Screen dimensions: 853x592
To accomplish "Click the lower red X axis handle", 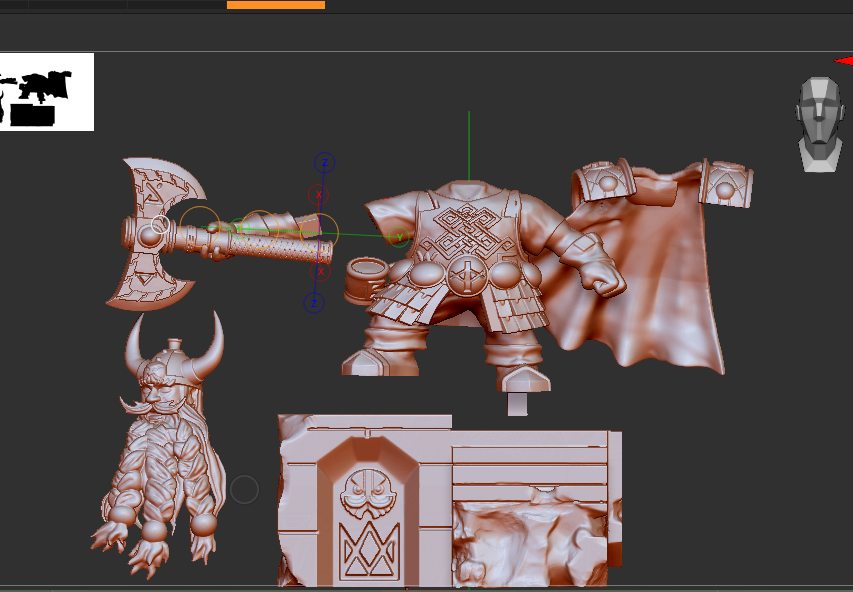I will 320,271.
